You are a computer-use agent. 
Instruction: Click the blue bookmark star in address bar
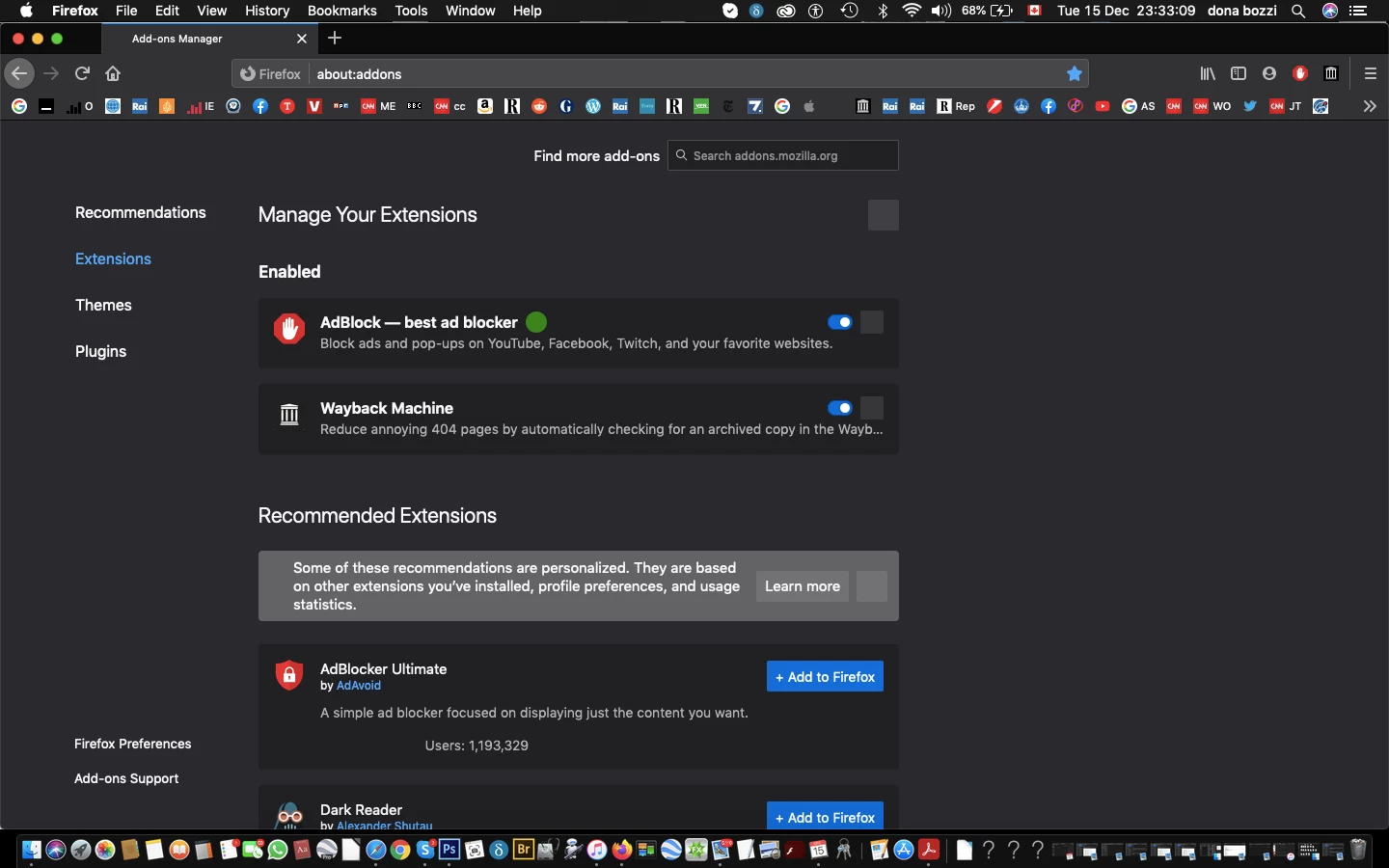coord(1075,73)
